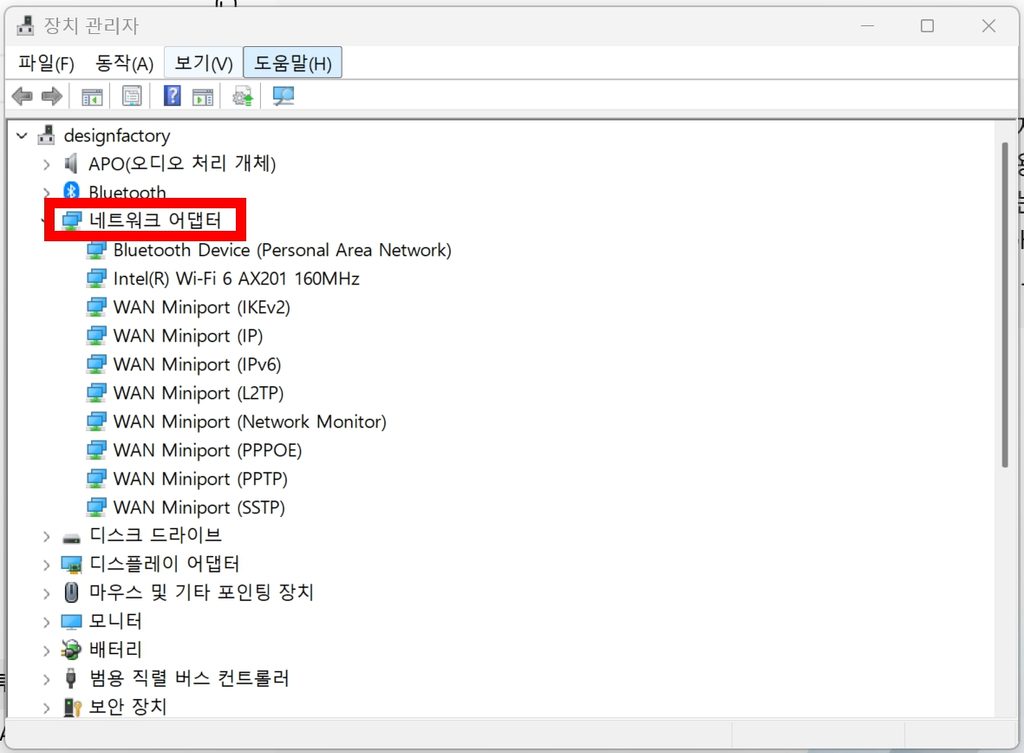Click the Device Manager title bar icon
Image resolution: width=1024 pixels, height=753 pixels.
pos(25,25)
